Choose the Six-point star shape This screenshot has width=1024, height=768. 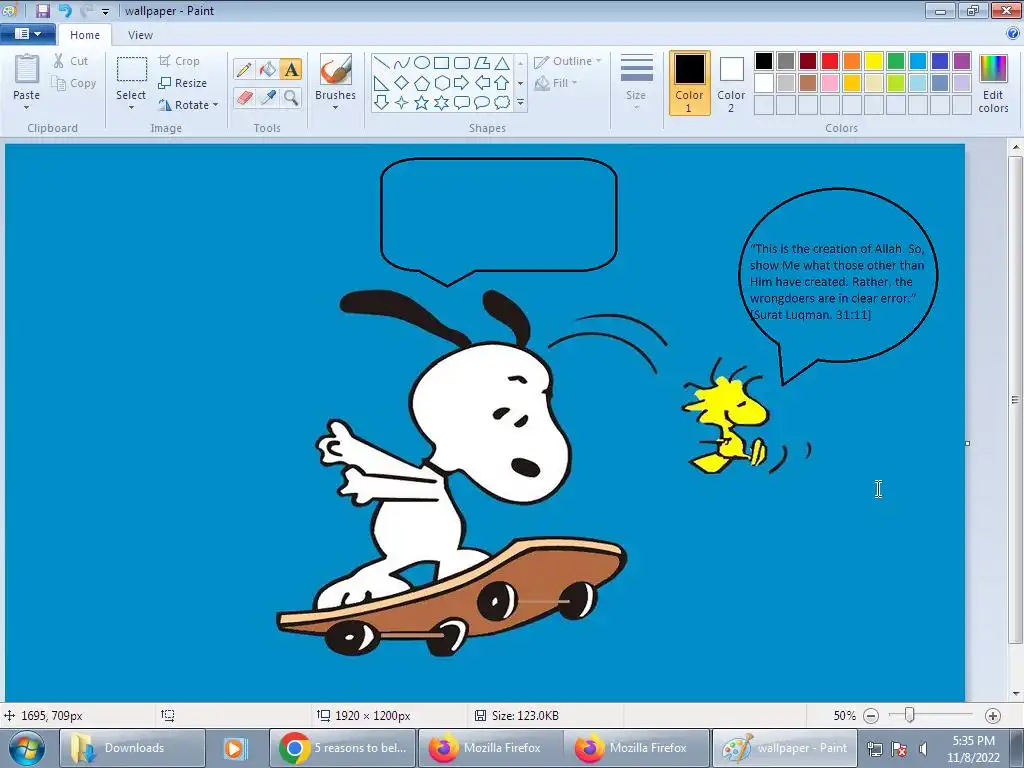pos(442,103)
